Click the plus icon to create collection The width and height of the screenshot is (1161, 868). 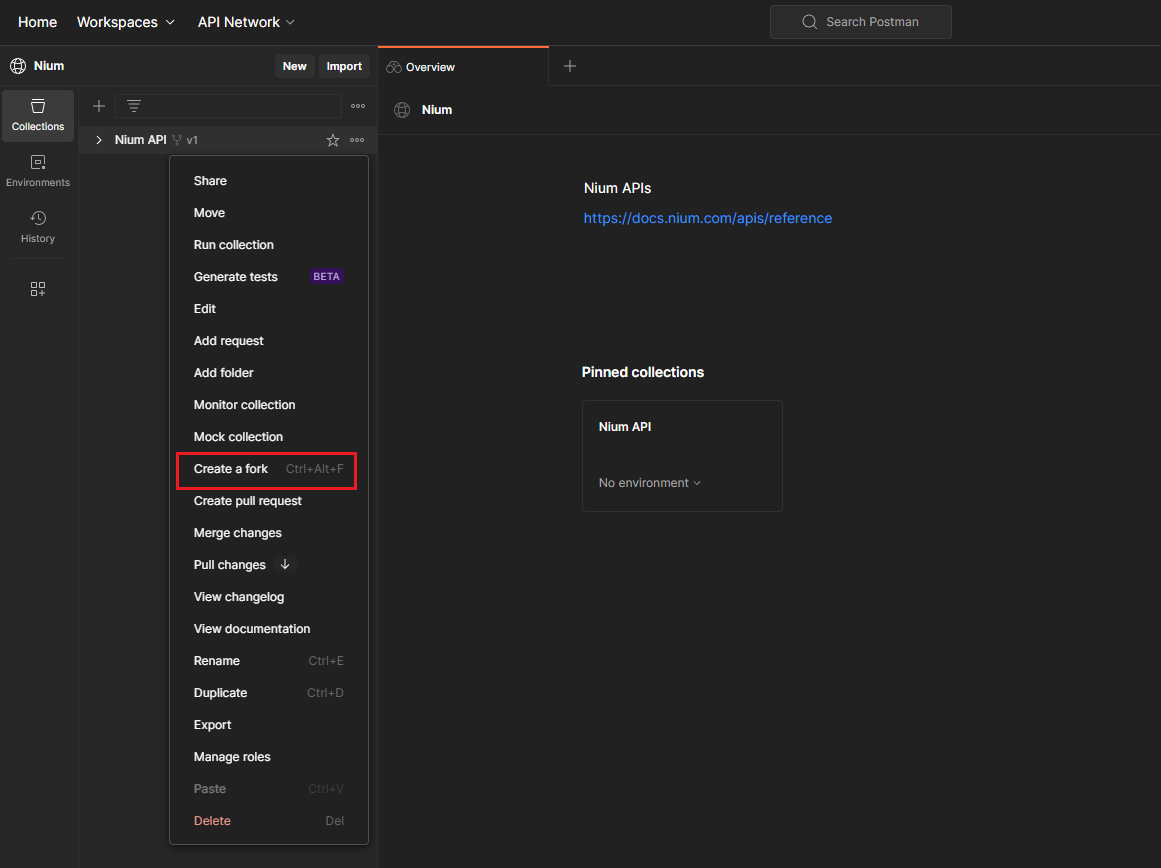tap(99, 106)
